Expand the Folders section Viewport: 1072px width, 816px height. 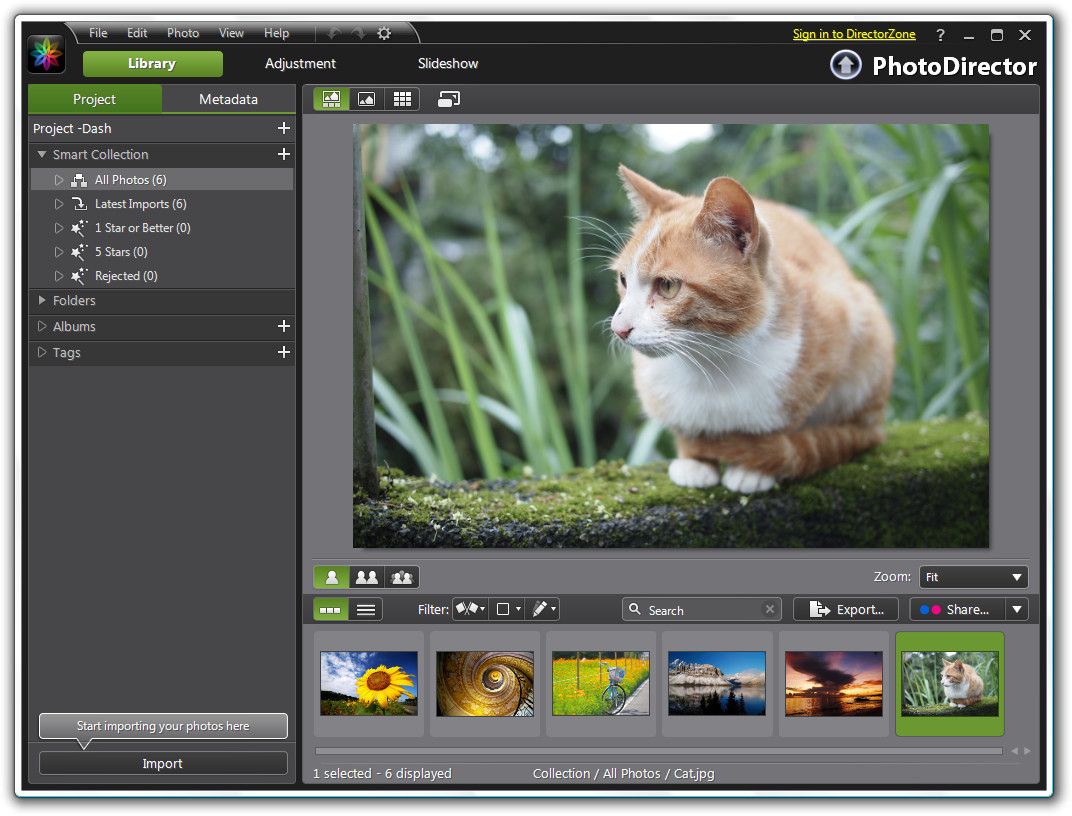pos(74,300)
